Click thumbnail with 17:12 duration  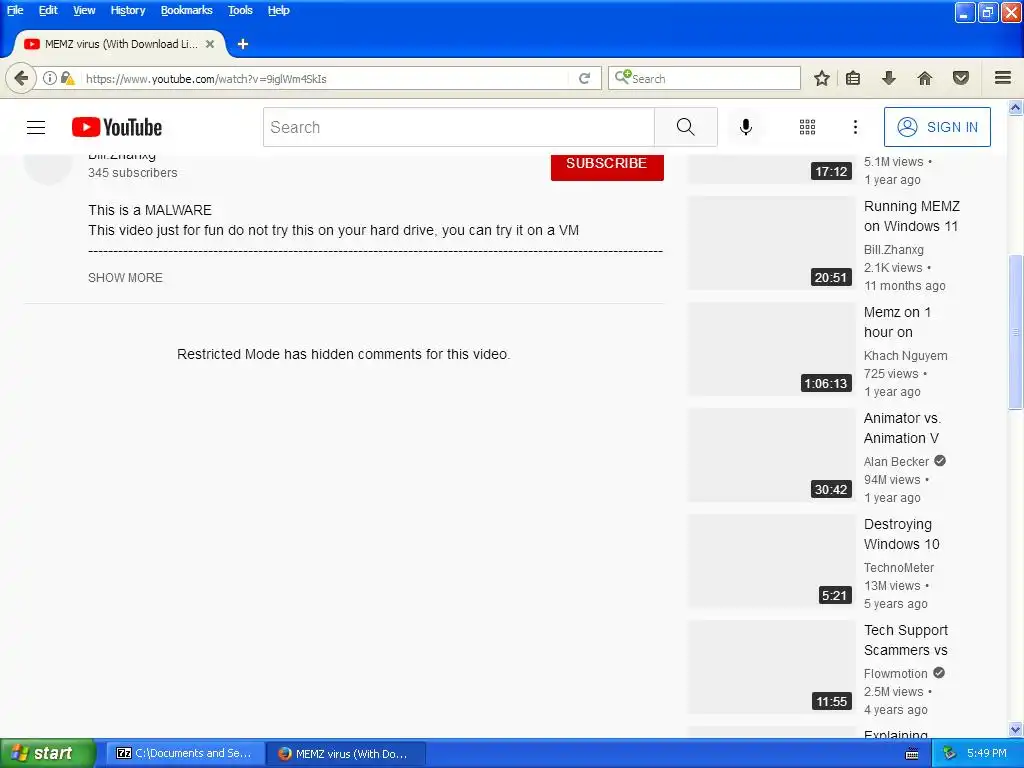point(771,170)
